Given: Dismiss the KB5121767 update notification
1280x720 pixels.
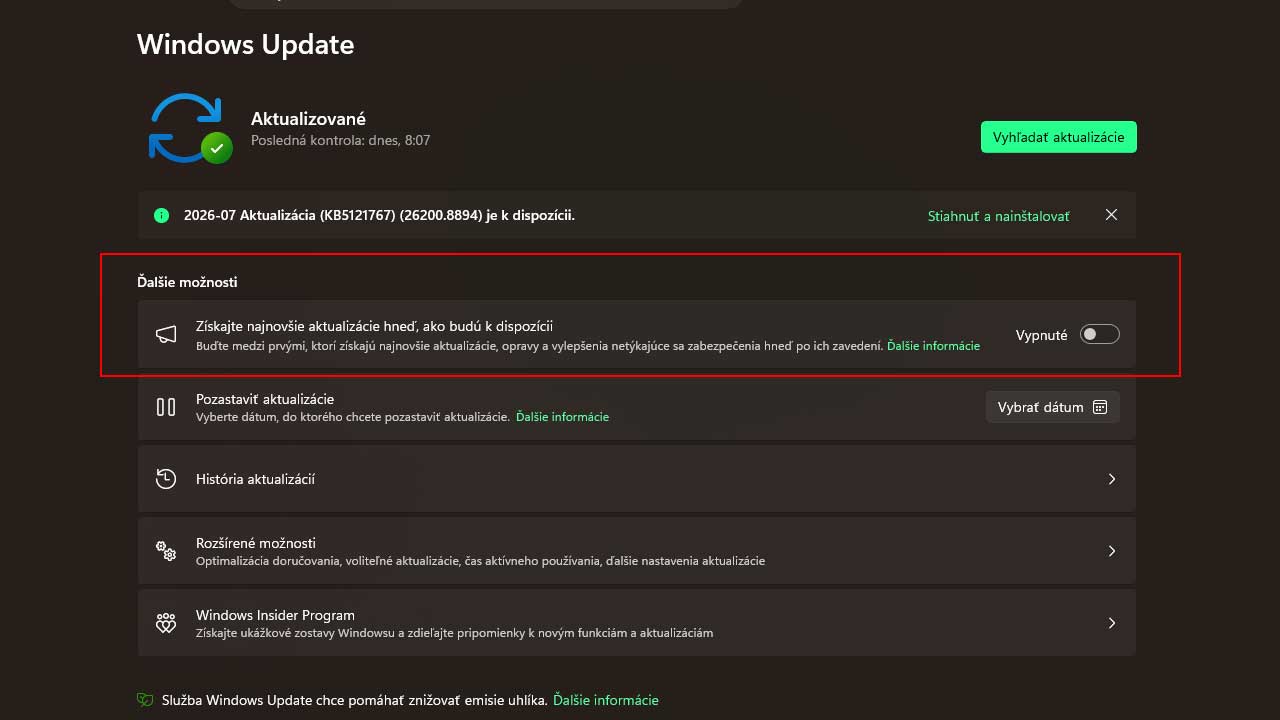Looking at the screenshot, I should coord(1111,215).
